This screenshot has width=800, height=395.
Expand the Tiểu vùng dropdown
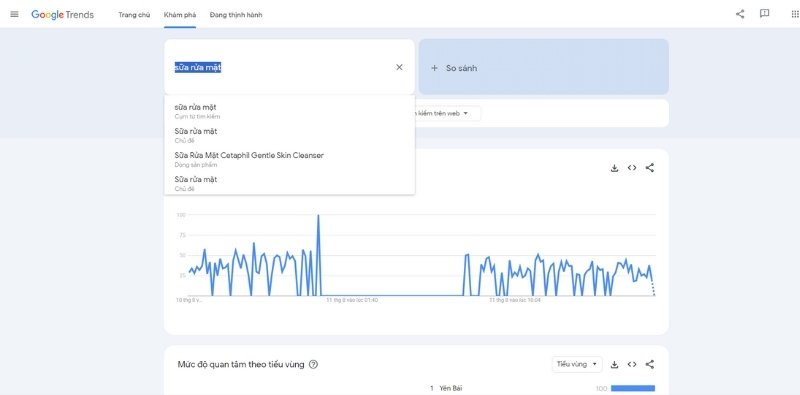tap(577, 364)
